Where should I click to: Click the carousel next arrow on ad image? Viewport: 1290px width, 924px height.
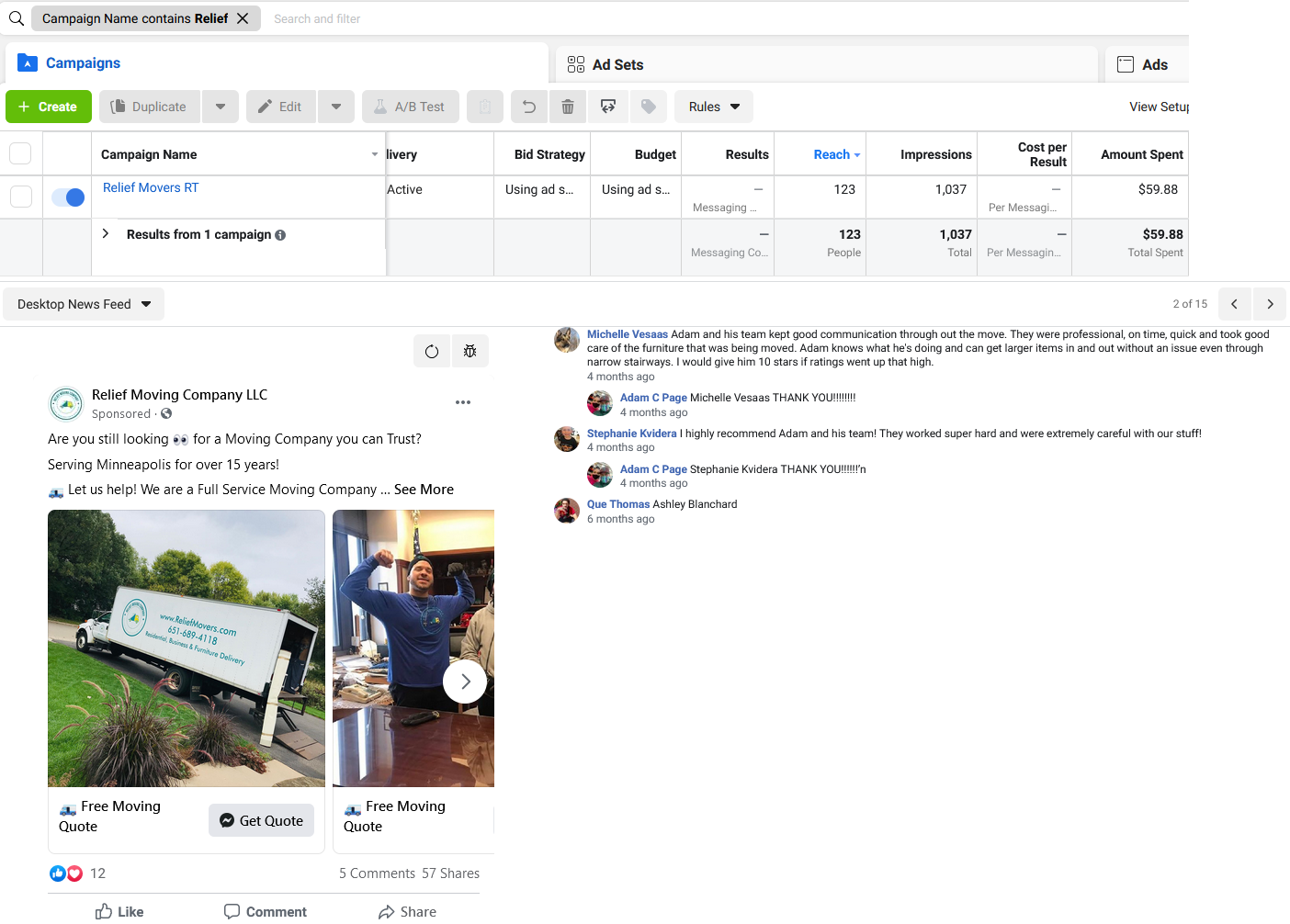tap(465, 682)
